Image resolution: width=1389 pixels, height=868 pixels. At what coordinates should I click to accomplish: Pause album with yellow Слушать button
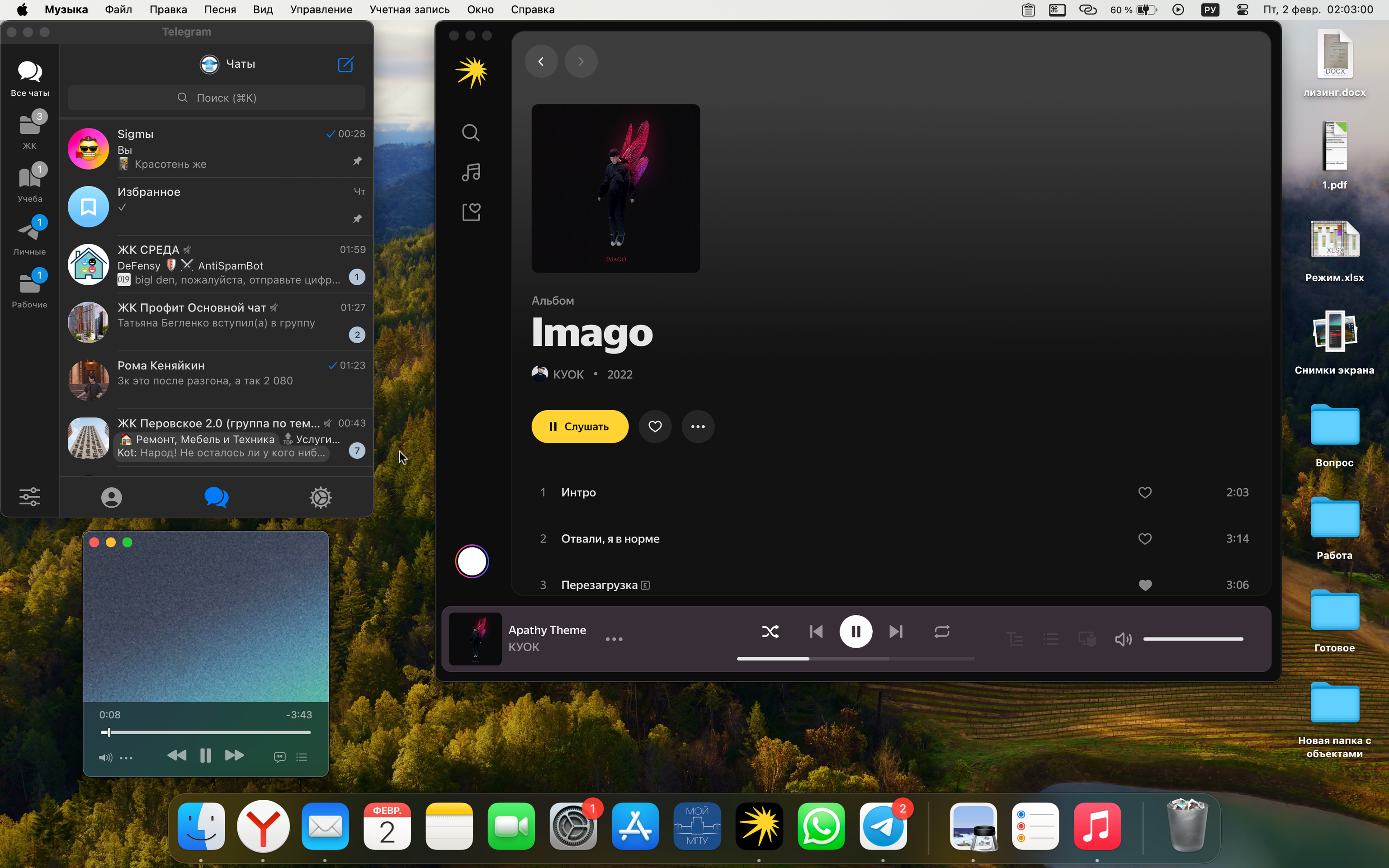pyautogui.click(x=580, y=426)
